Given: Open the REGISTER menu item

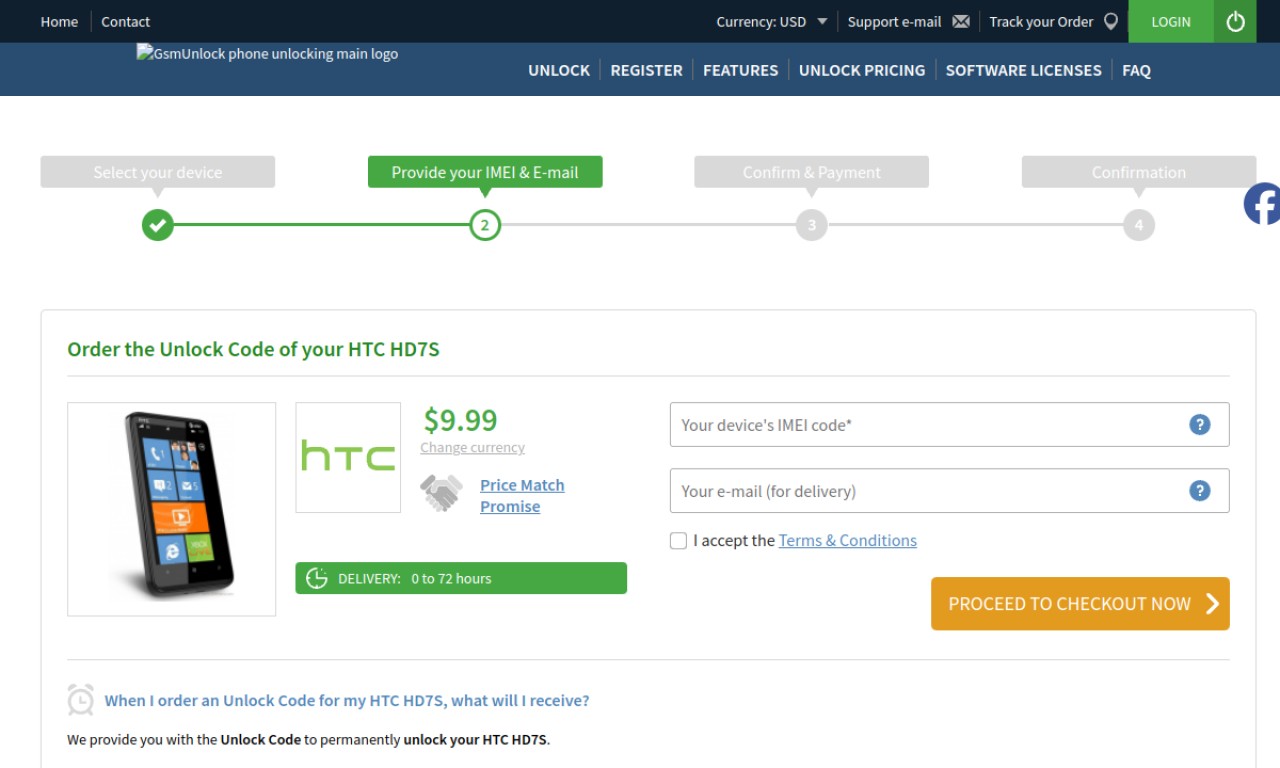Looking at the screenshot, I should point(646,70).
